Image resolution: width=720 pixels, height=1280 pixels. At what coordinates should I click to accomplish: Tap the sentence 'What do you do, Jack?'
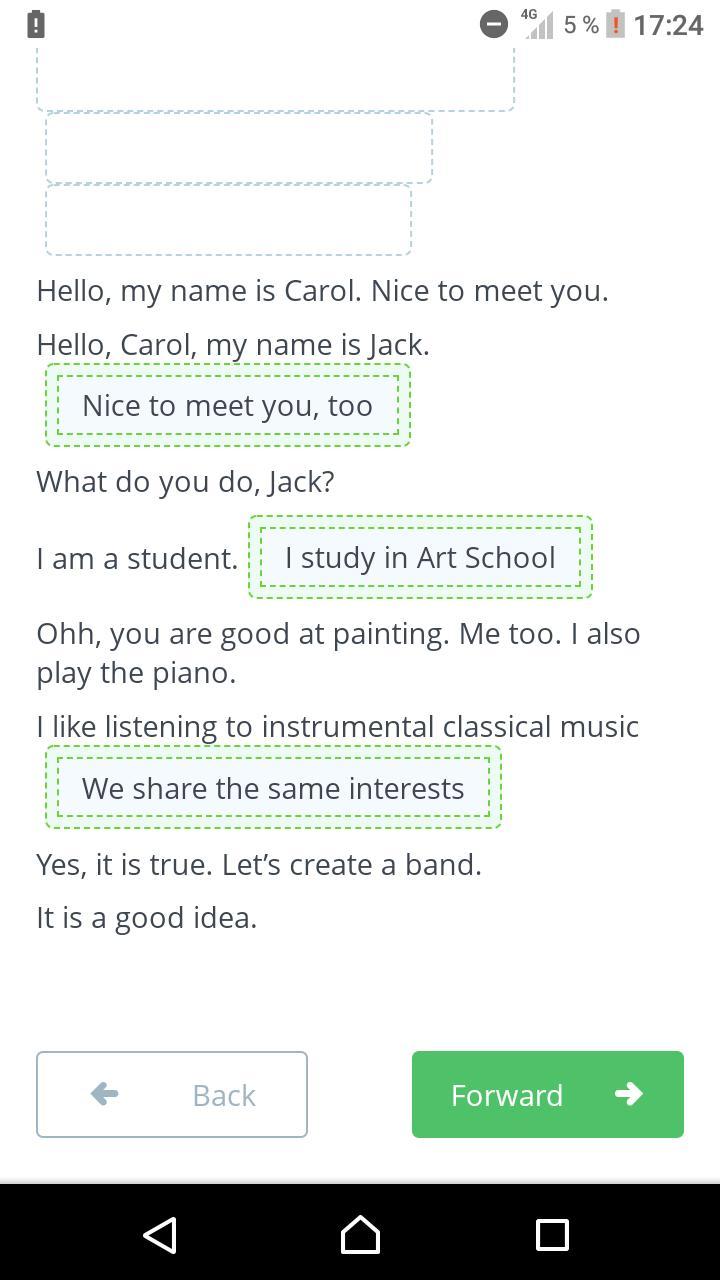pyautogui.click(x=185, y=481)
